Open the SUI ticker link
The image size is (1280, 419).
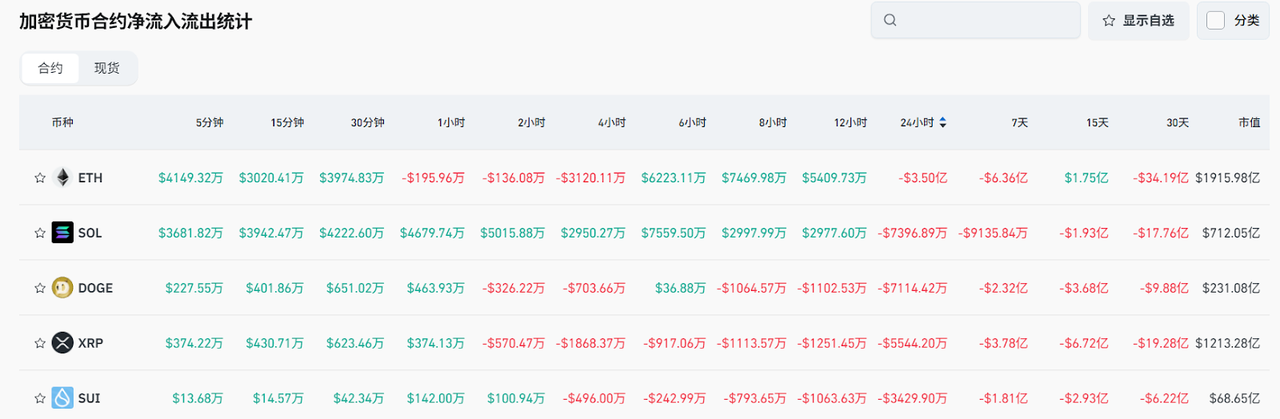[89, 398]
